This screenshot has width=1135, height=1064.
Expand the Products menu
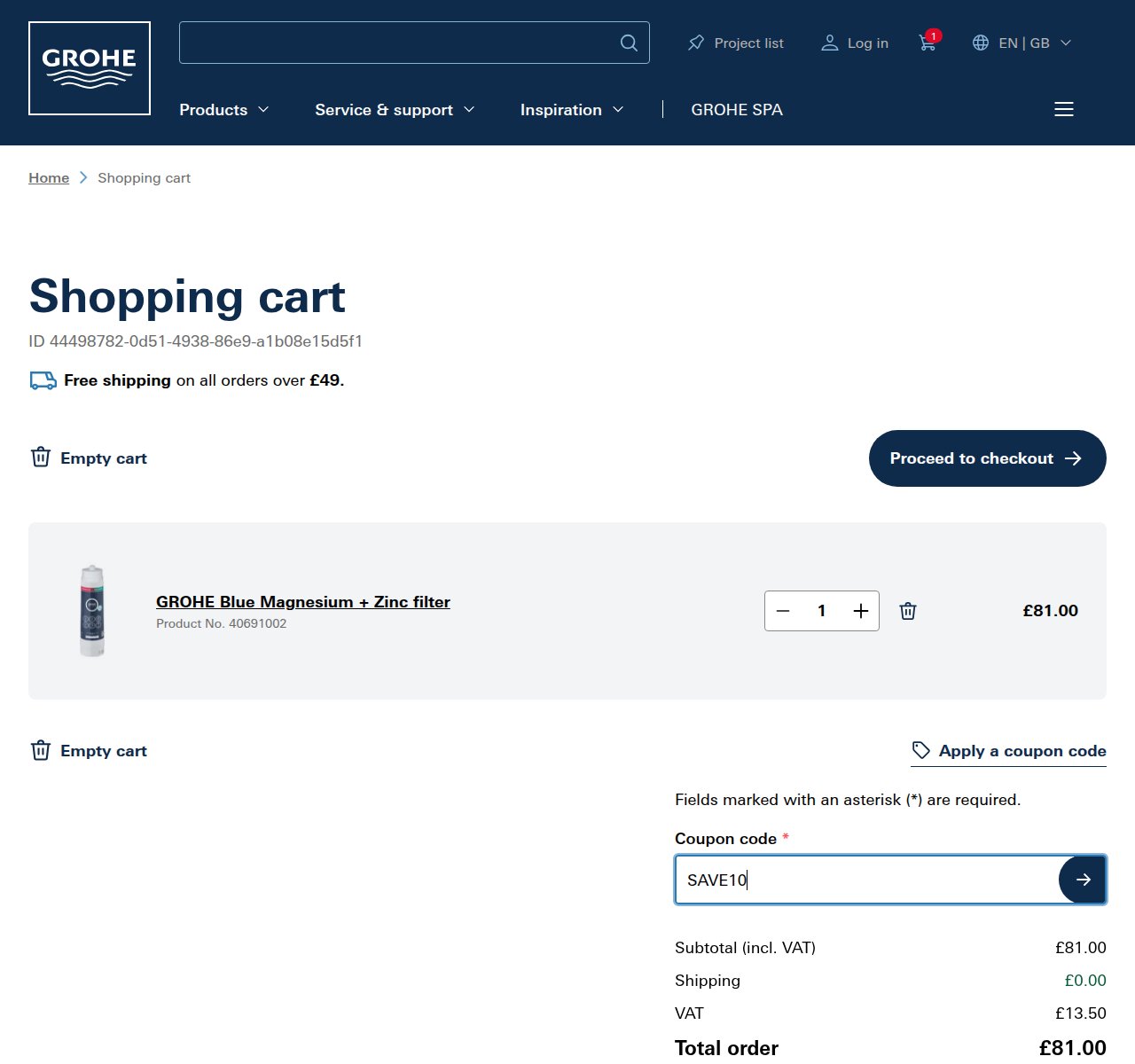pyautogui.click(x=223, y=110)
